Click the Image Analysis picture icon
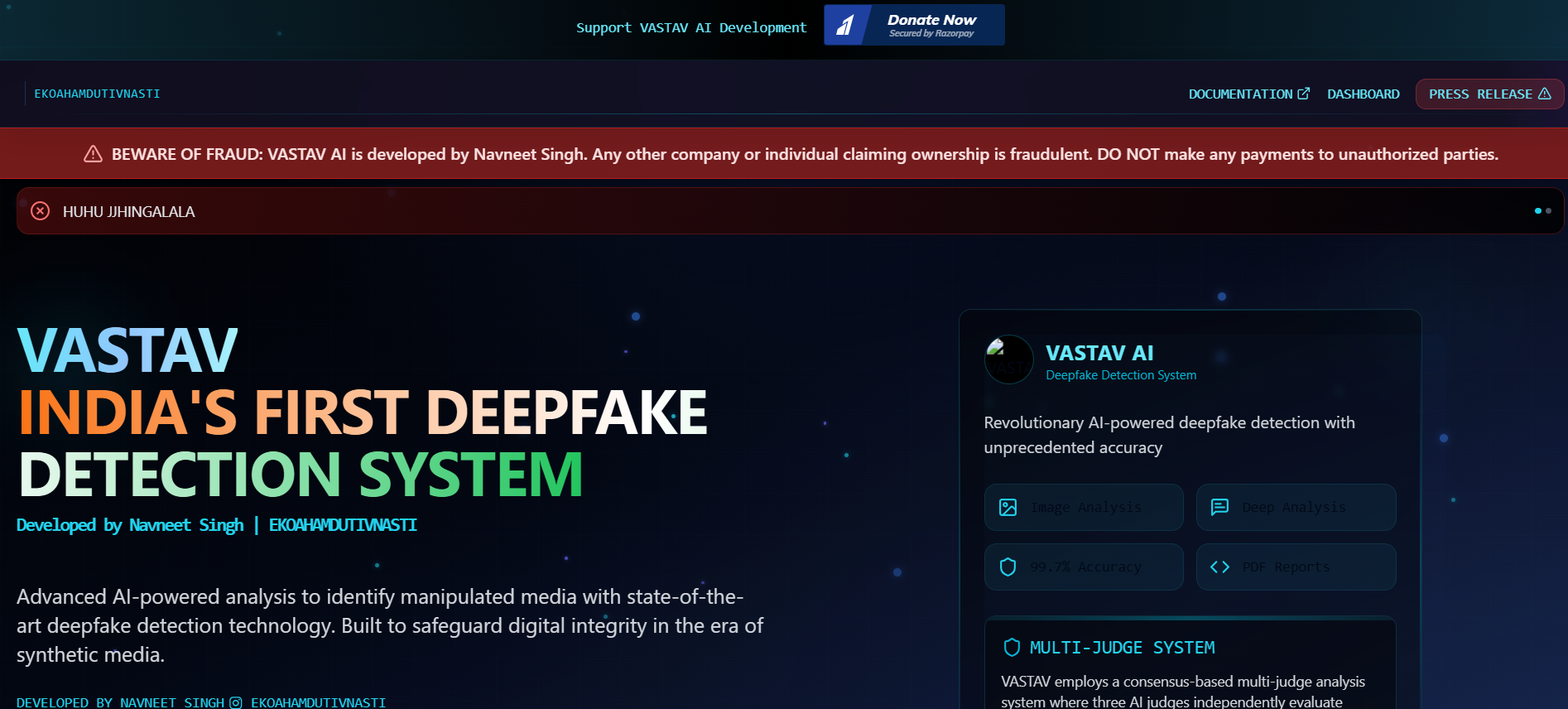The height and width of the screenshot is (709, 1568). [x=1008, y=508]
